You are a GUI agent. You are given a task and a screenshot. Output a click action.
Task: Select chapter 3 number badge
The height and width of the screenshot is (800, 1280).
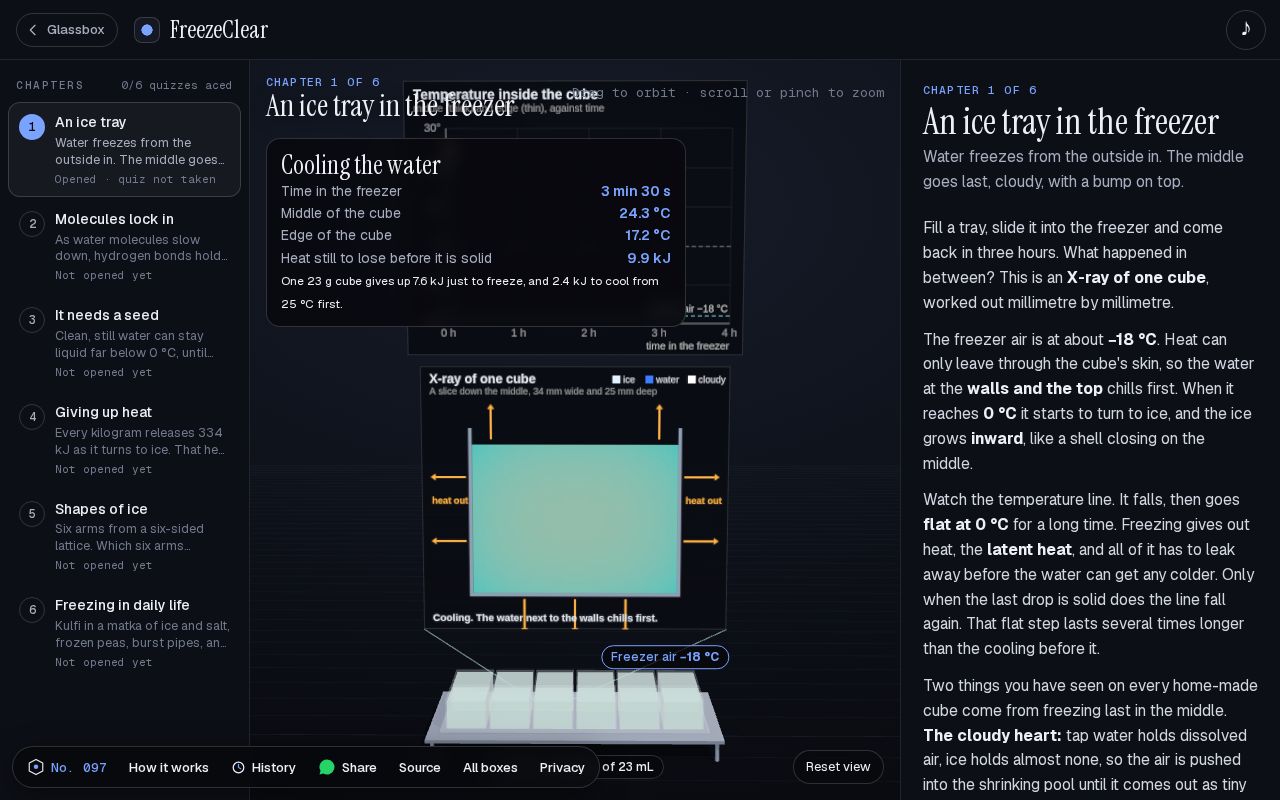[x=32, y=320]
